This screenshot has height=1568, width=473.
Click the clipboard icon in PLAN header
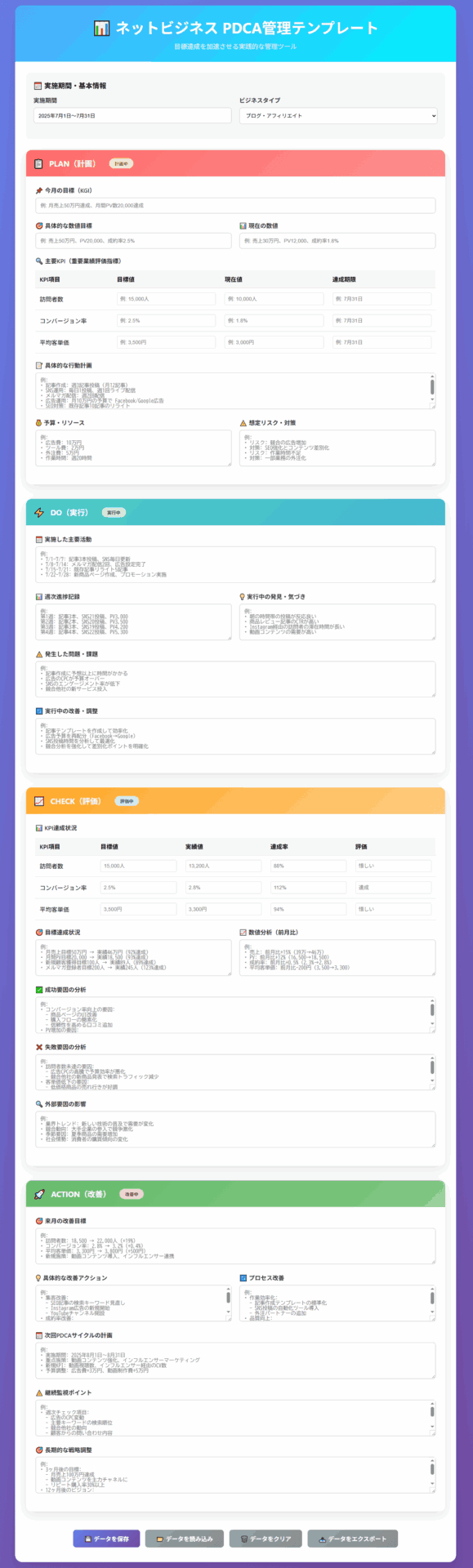(x=38, y=164)
